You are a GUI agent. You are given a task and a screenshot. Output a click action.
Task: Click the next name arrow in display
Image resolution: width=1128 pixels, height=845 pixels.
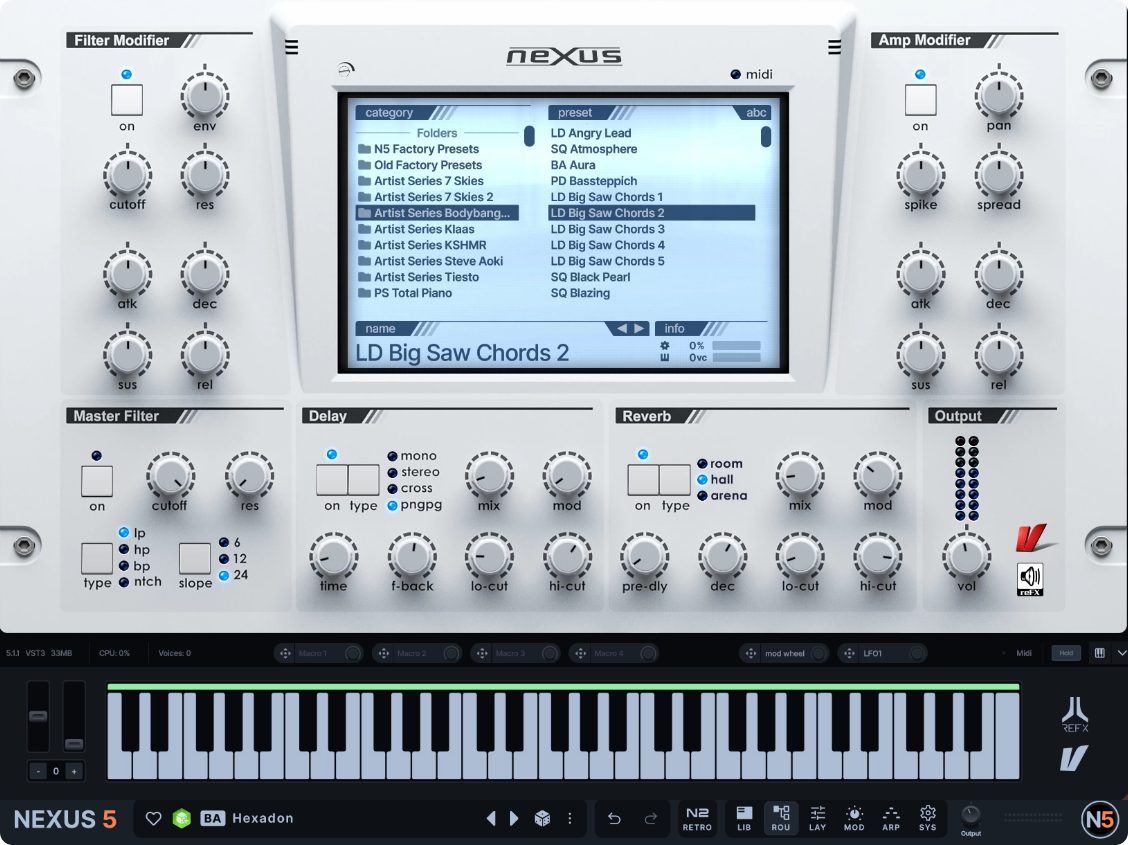pyautogui.click(x=639, y=329)
